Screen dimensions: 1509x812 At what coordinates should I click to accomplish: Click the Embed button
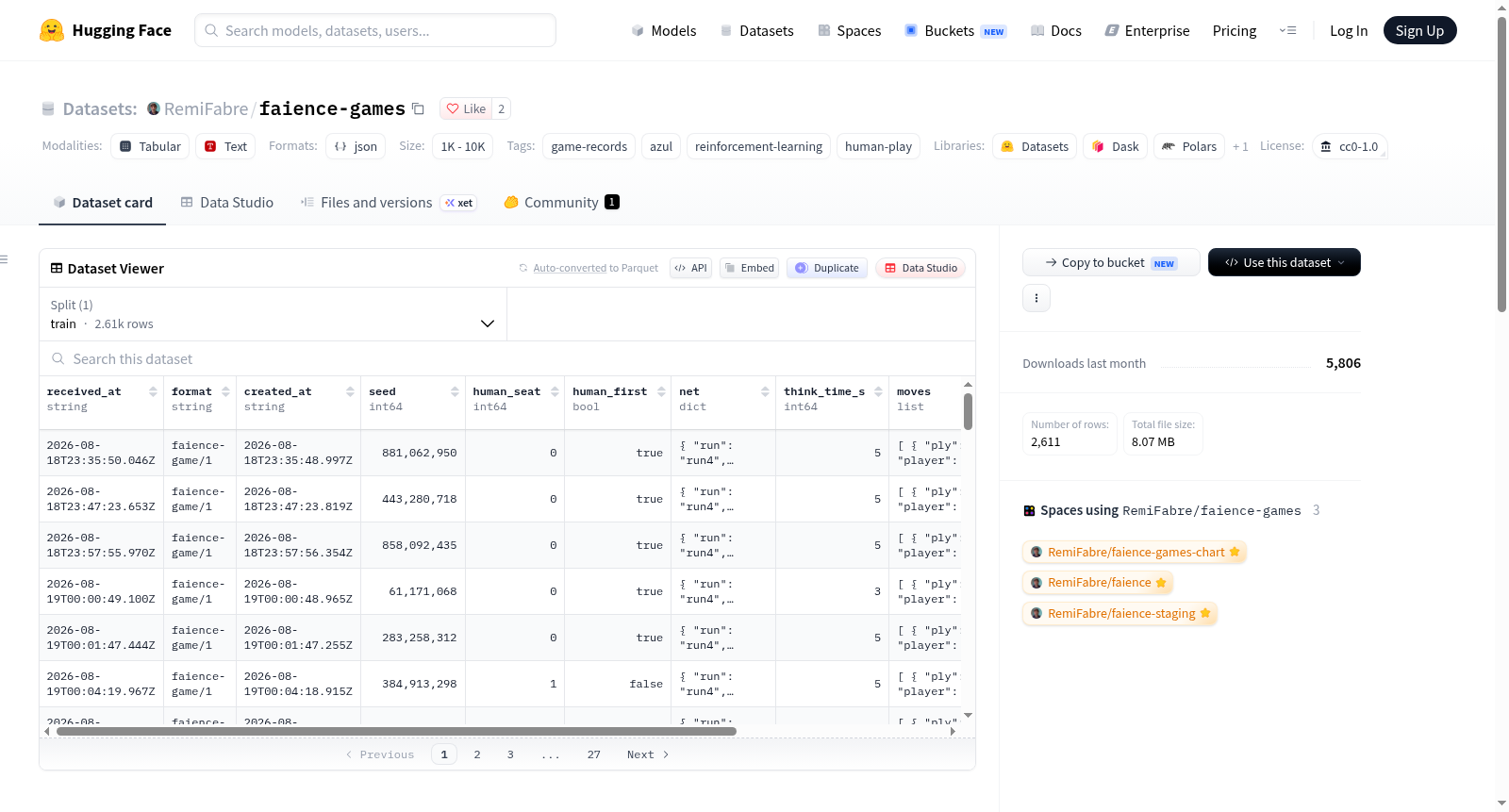749,268
